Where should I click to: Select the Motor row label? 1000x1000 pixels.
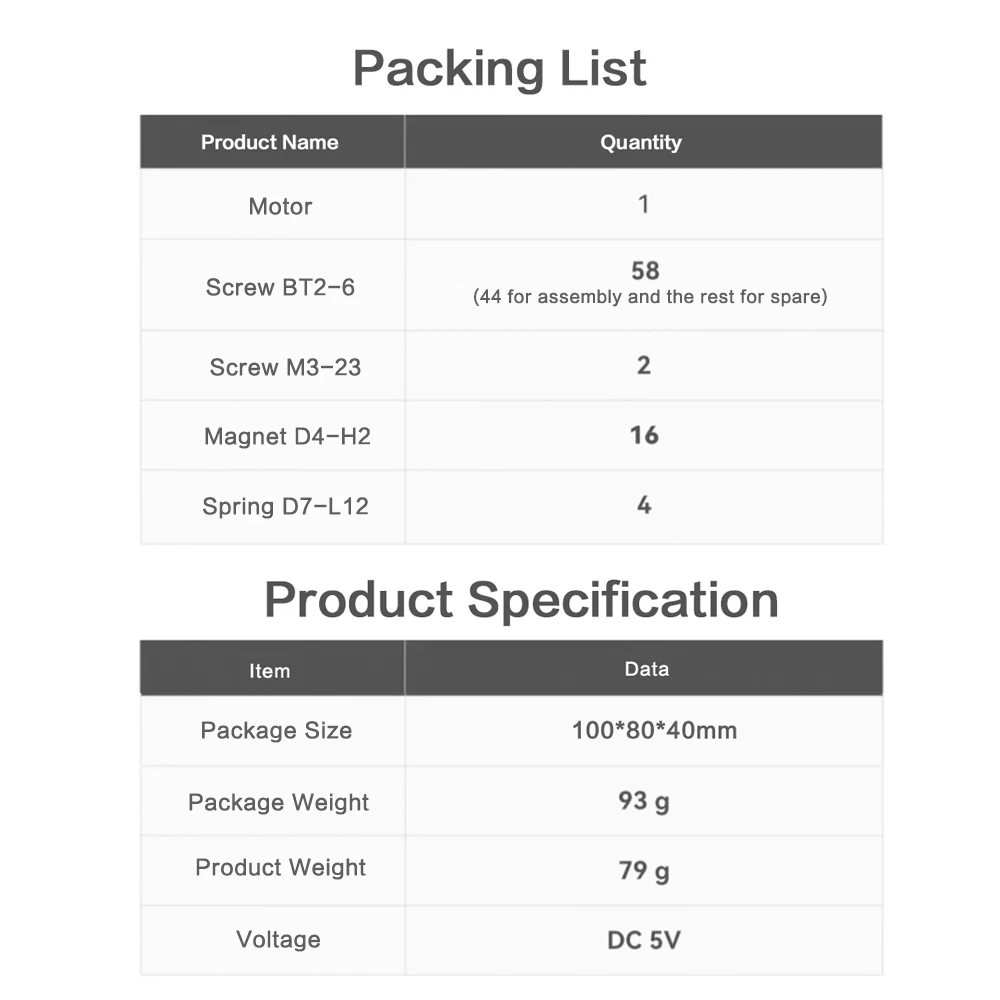(x=280, y=206)
